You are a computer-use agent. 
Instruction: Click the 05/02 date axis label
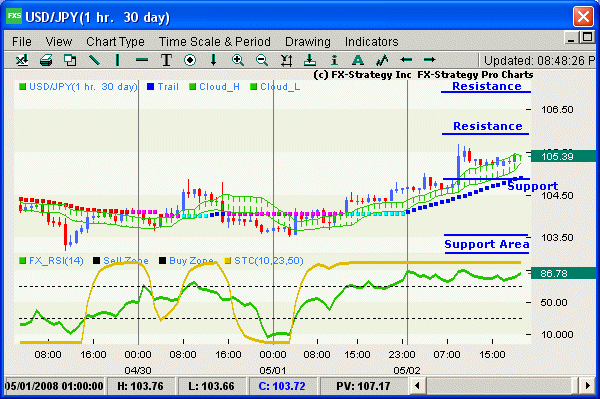pyautogui.click(x=407, y=370)
